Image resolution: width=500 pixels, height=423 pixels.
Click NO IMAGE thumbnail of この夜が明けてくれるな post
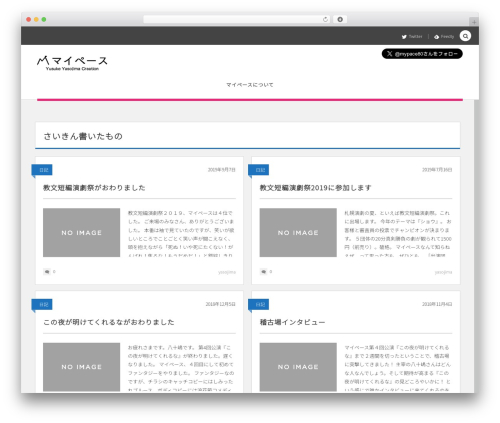81,367
